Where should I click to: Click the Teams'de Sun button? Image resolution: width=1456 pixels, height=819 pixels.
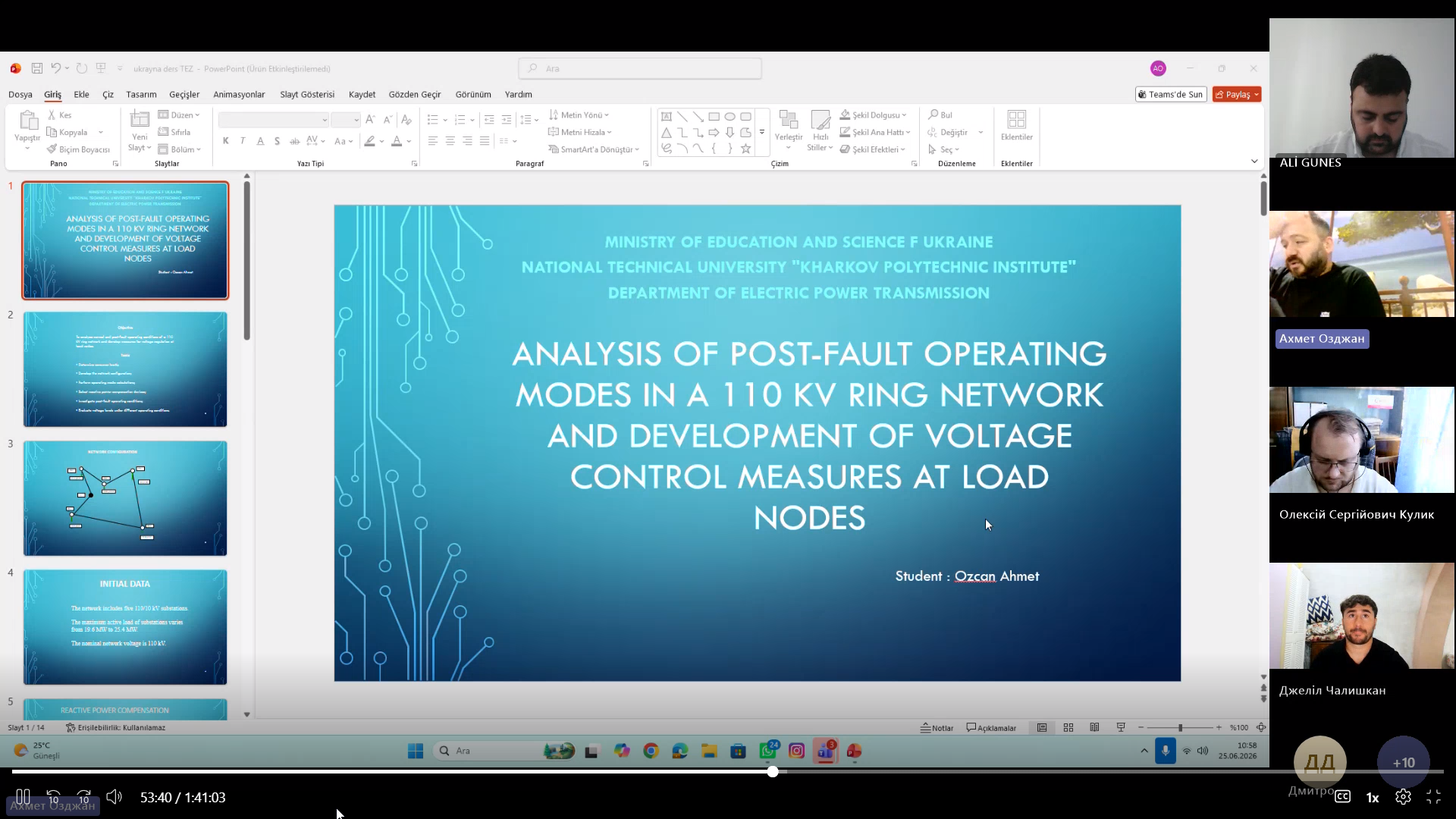click(1171, 95)
